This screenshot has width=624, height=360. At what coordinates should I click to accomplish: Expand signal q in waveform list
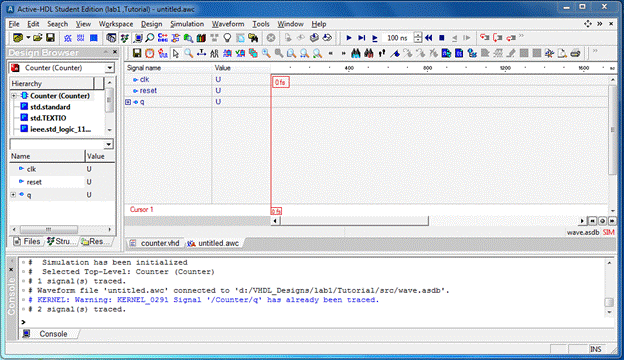tap(128, 102)
